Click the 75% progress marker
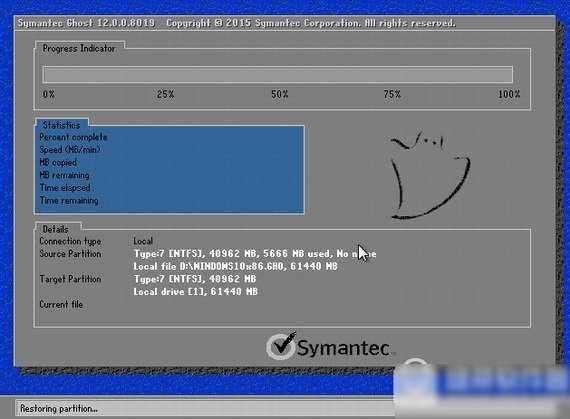570x419 pixels. (x=392, y=94)
